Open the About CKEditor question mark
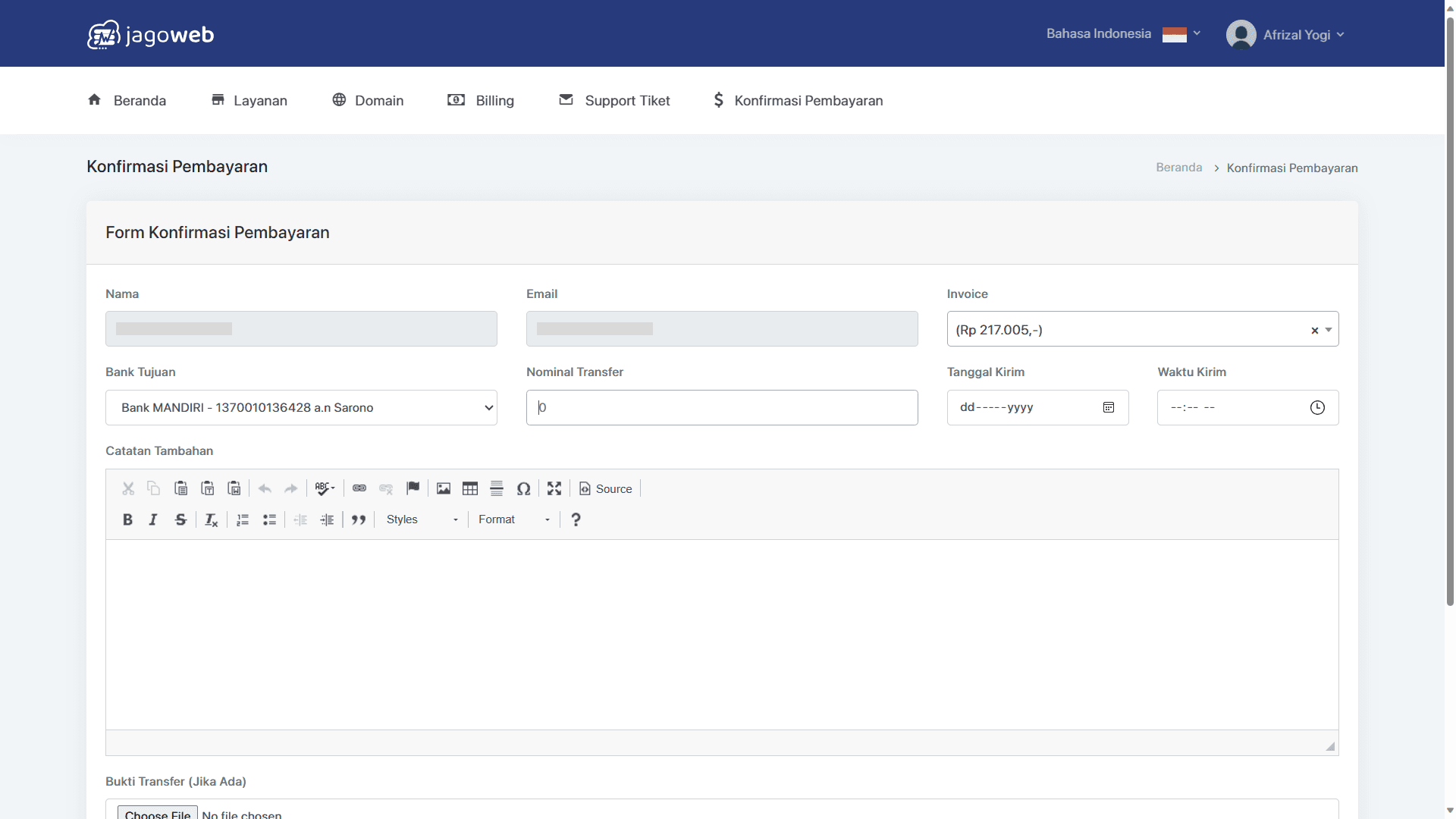Screen dimensions: 1456x819 576,519
